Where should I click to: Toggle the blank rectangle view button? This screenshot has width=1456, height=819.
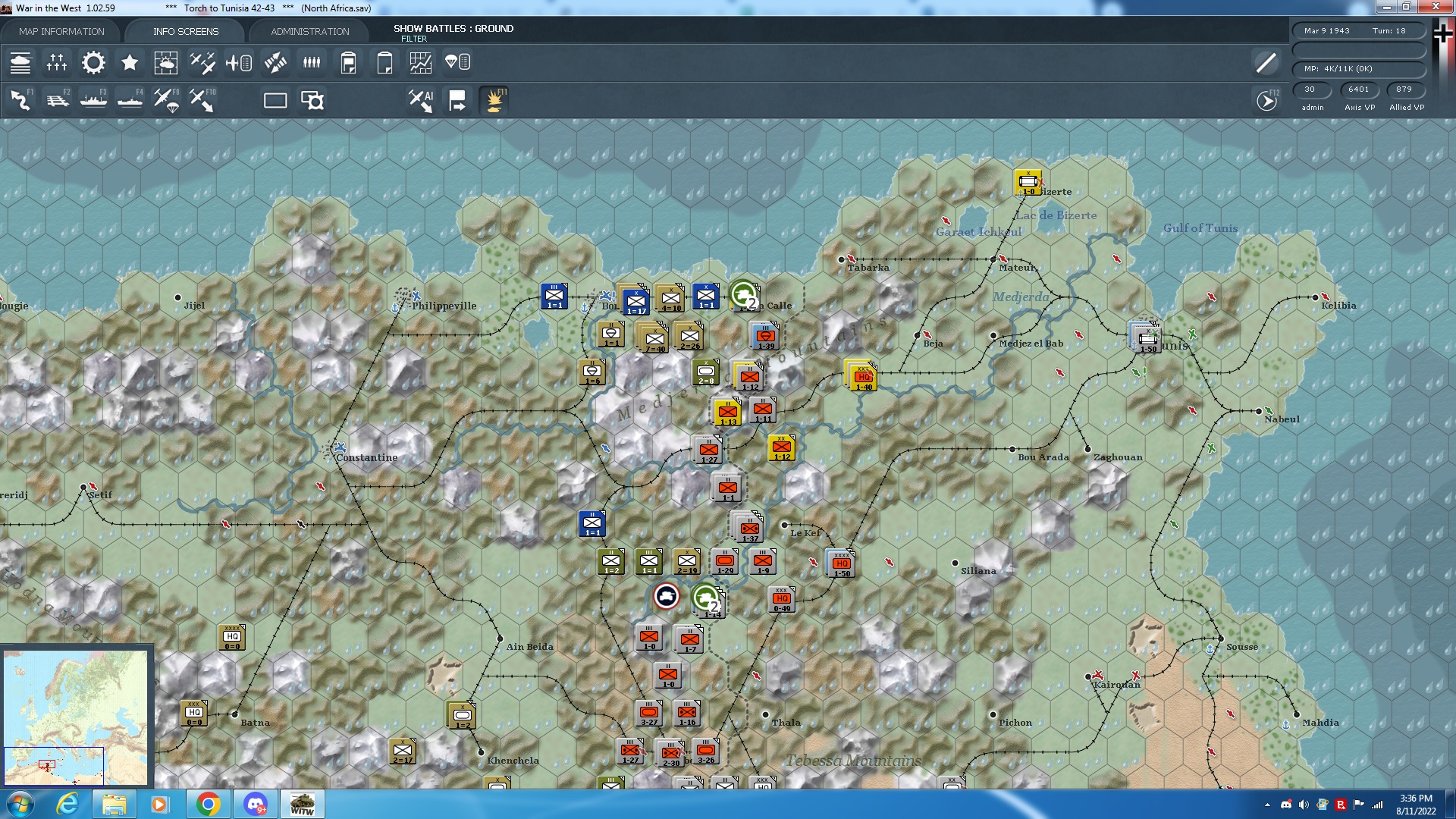(275, 100)
